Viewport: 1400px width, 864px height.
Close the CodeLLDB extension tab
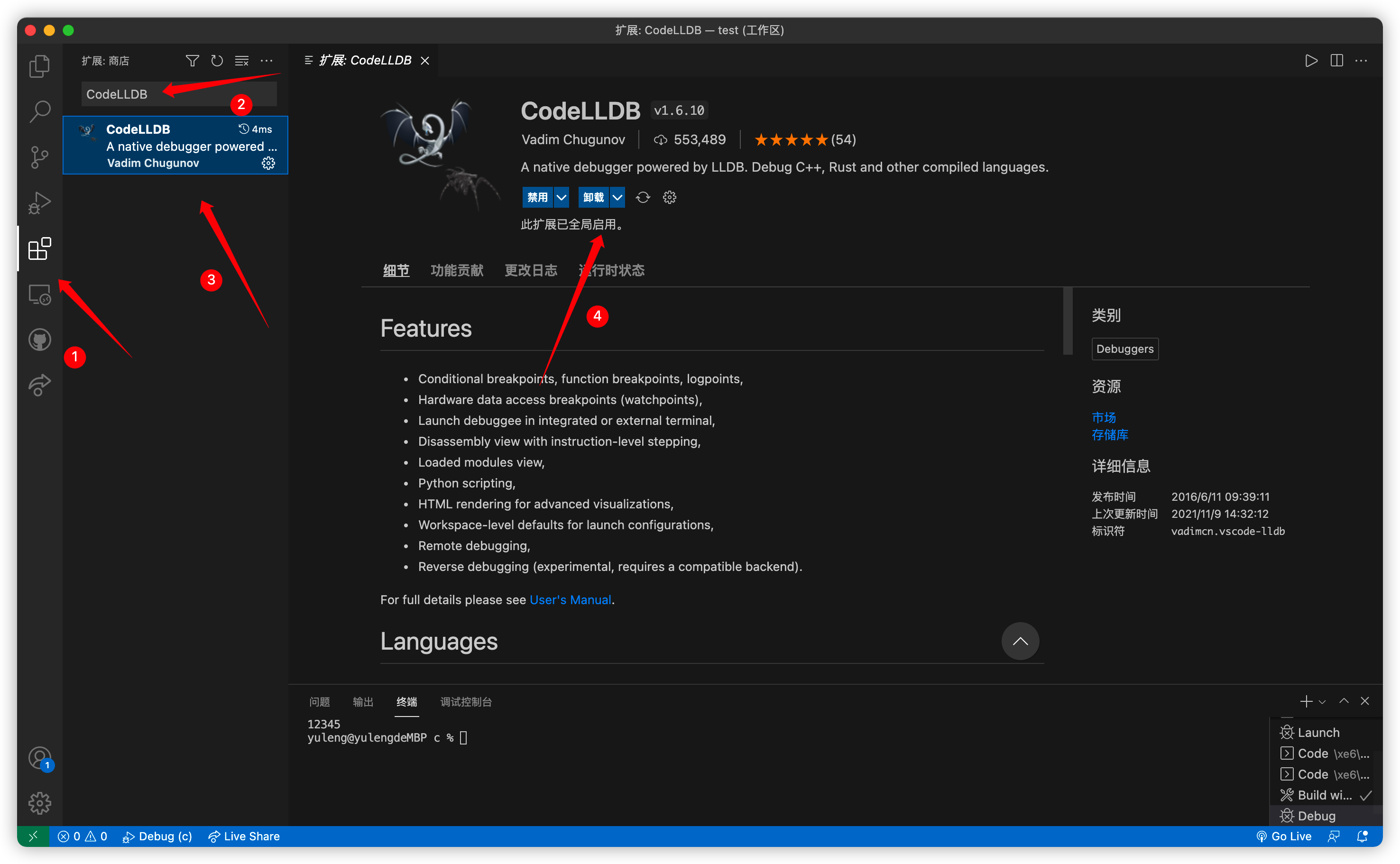point(424,61)
